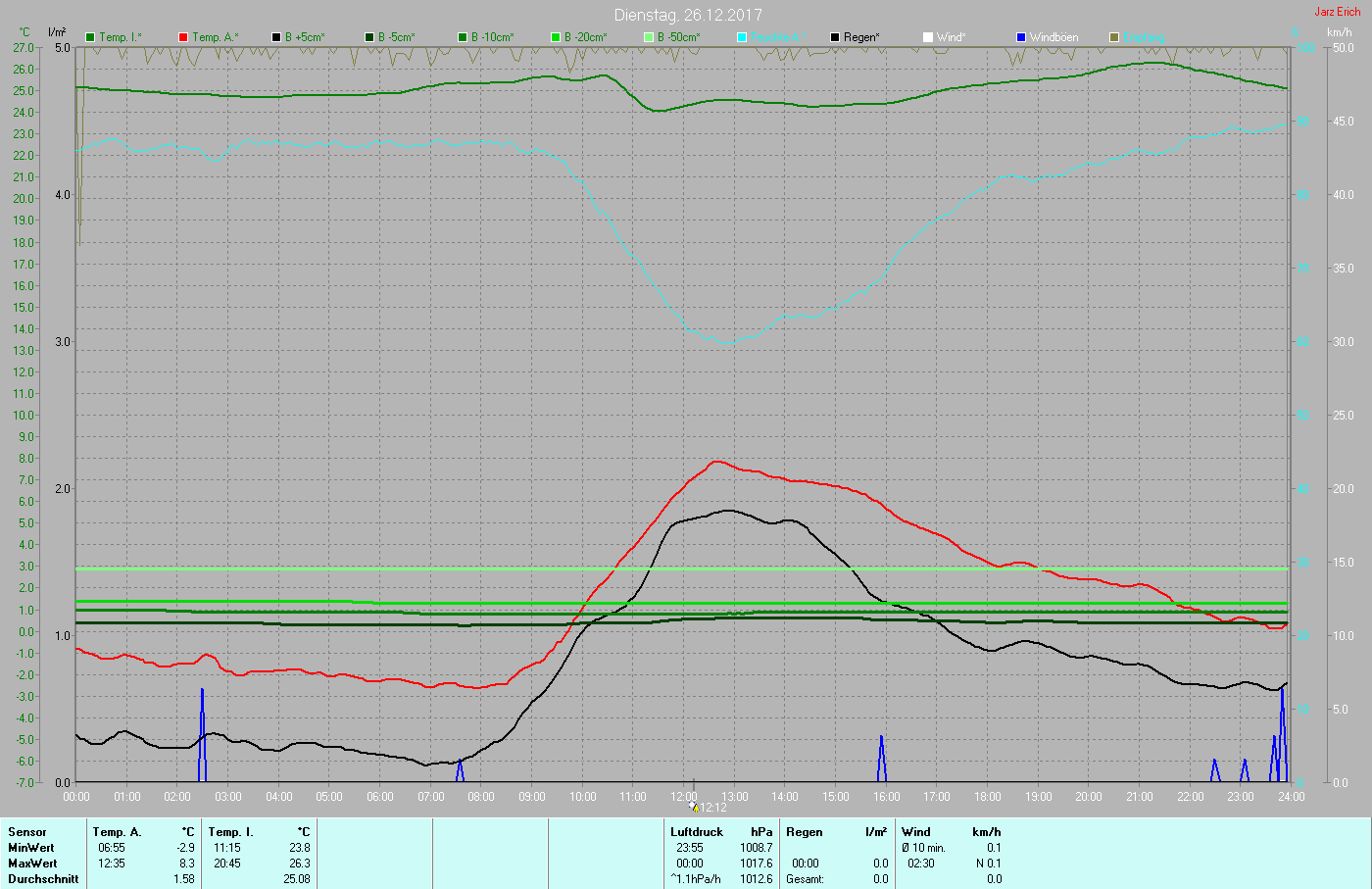Click the Windböen legend label text
This screenshot has height=889, width=1372.
point(1053,37)
